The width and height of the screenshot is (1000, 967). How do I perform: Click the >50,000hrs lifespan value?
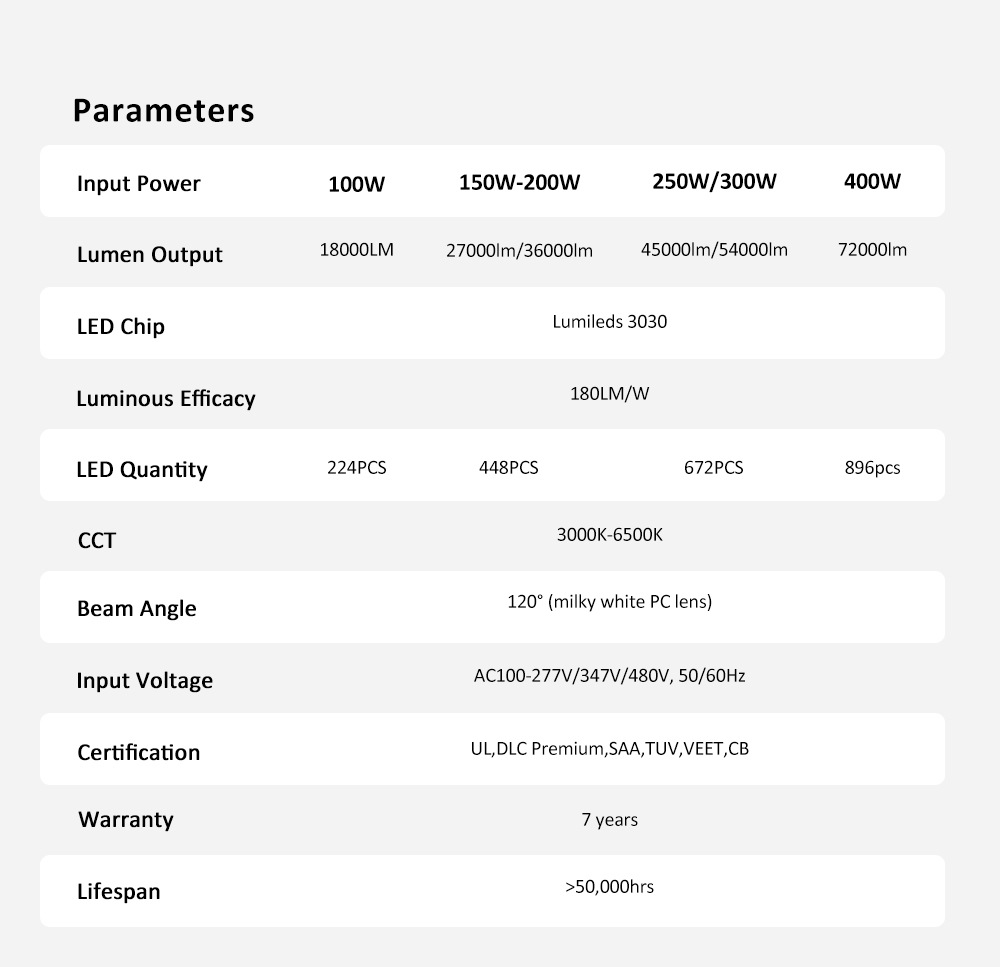[609, 887]
